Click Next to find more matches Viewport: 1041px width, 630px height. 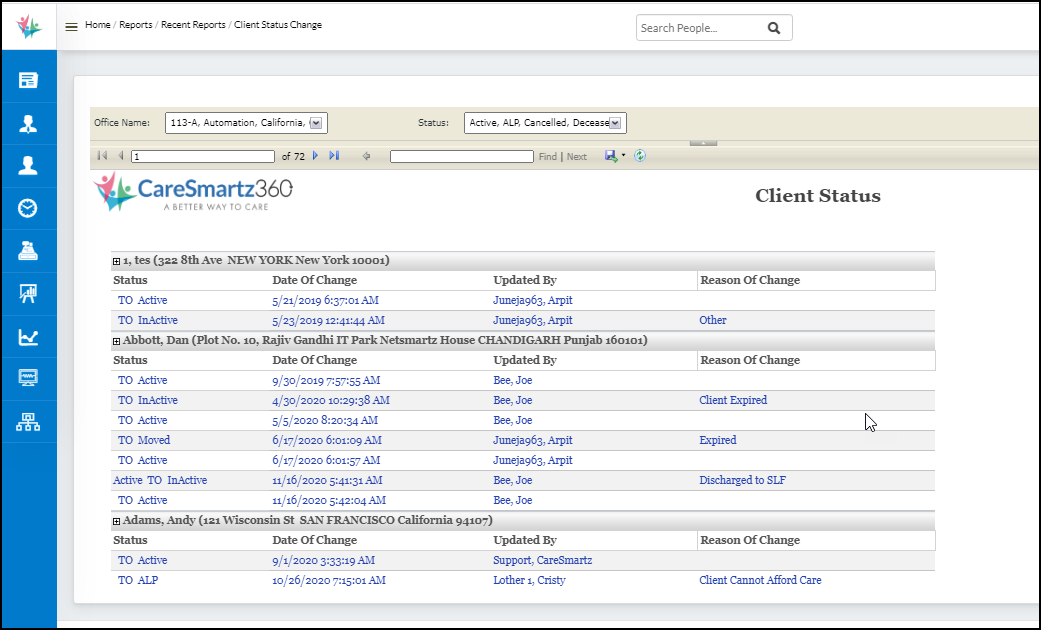coord(576,156)
